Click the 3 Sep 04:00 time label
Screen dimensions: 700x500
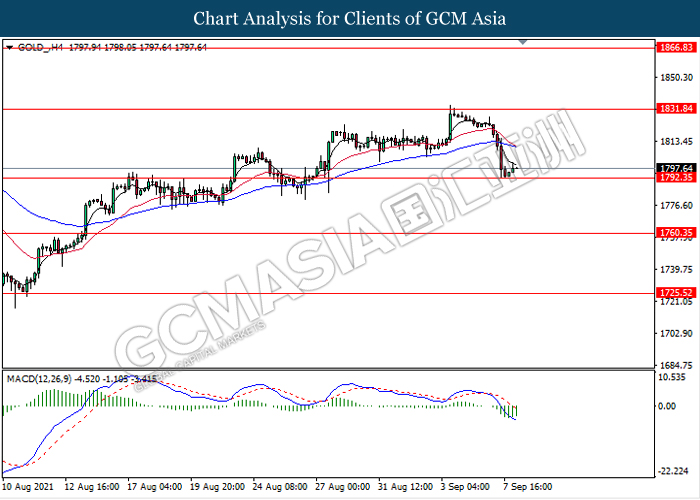pos(465,487)
